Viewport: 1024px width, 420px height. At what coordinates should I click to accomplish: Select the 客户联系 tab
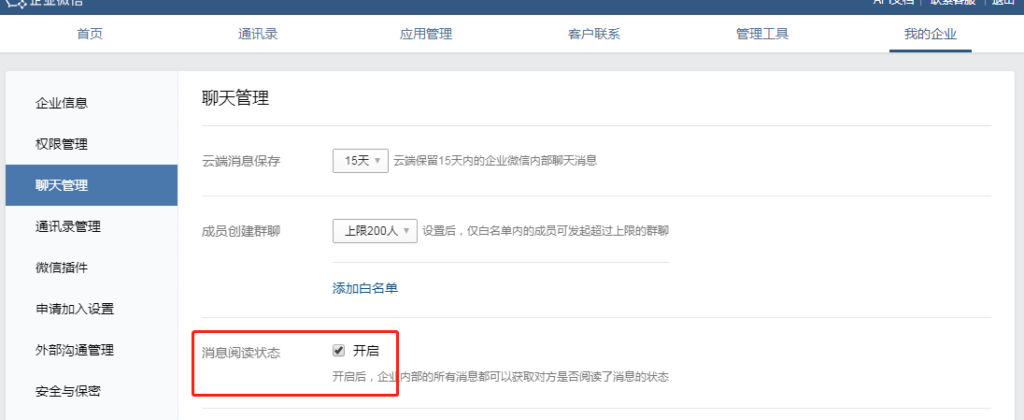tap(594, 34)
